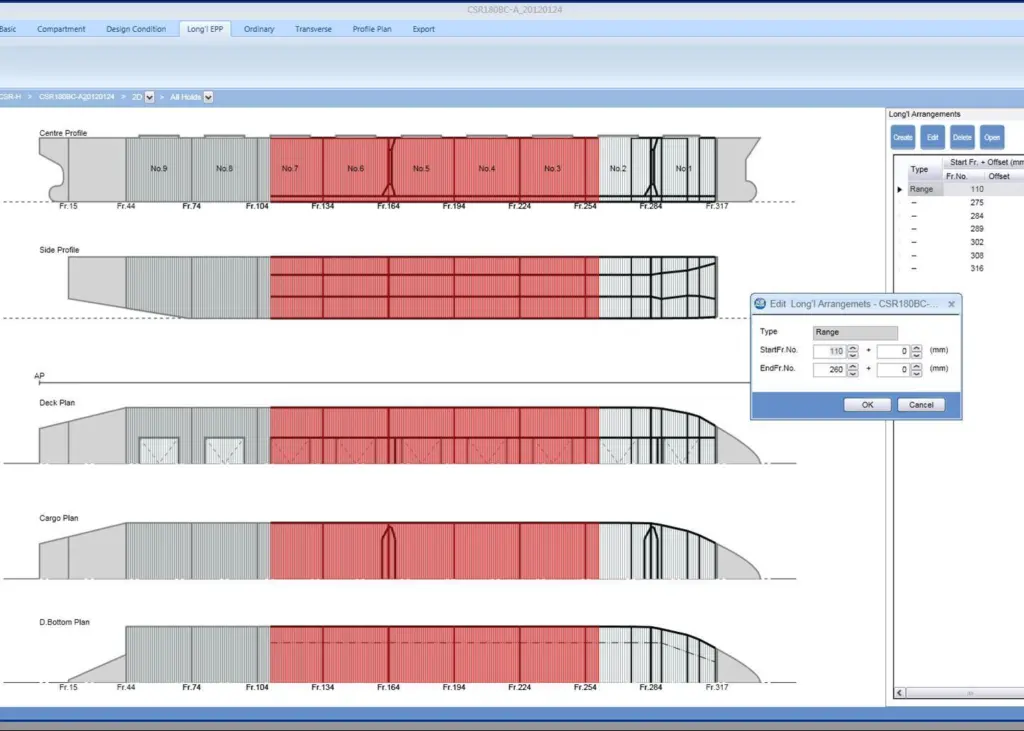Click the Long'l Arrangements panel title
This screenshot has width=1024, height=731.
click(924, 114)
